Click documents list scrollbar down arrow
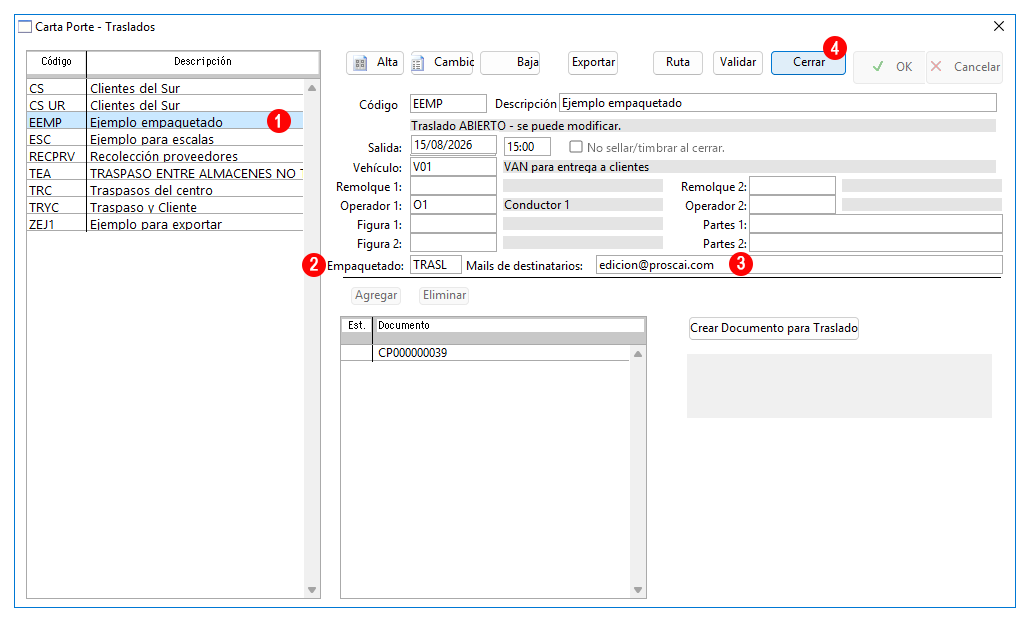Image resolution: width=1032 pixels, height=619 pixels. (637, 590)
